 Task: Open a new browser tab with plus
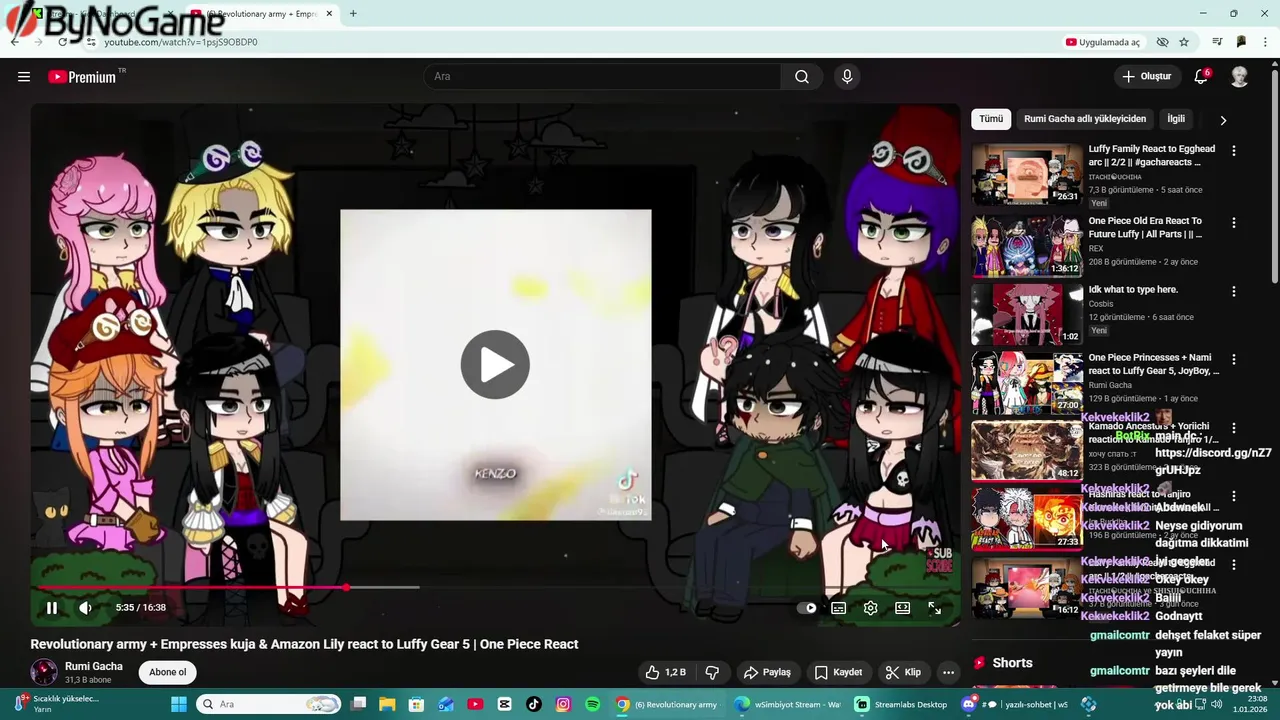(x=353, y=14)
